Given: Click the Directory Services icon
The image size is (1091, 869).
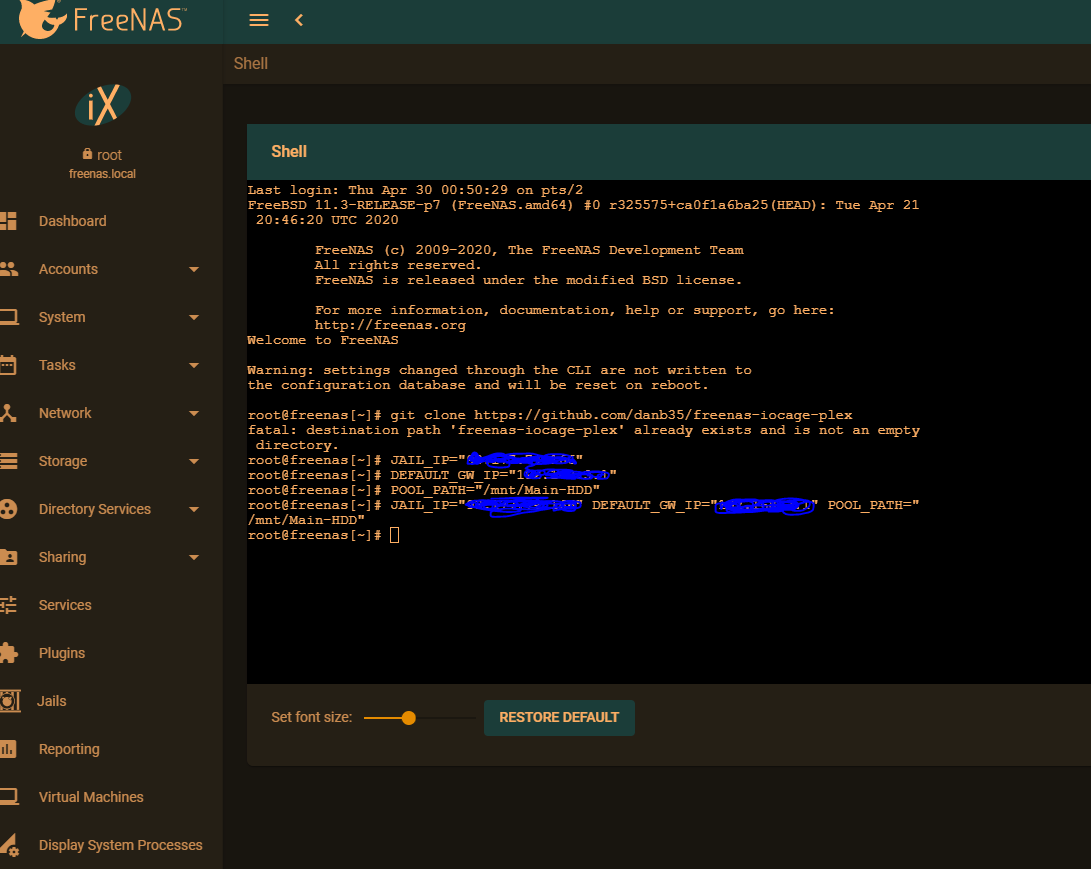Looking at the screenshot, I should pyautogui.click(x=8, y=509).
